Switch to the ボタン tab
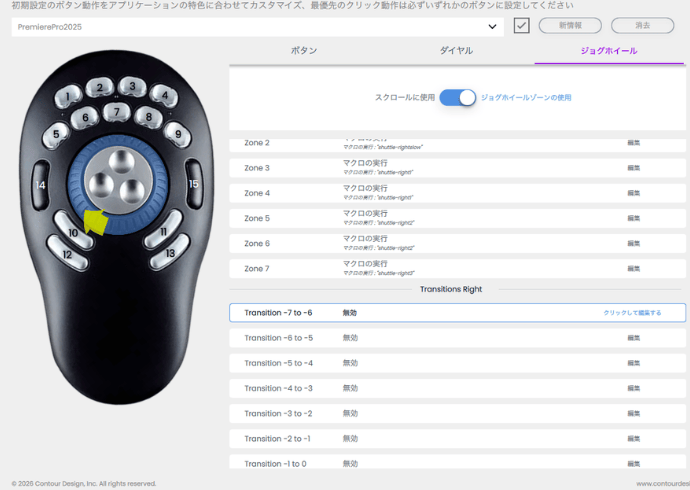The width and height of the screenshot is (690, 490). pyautogui.click(x=305, y=50)
